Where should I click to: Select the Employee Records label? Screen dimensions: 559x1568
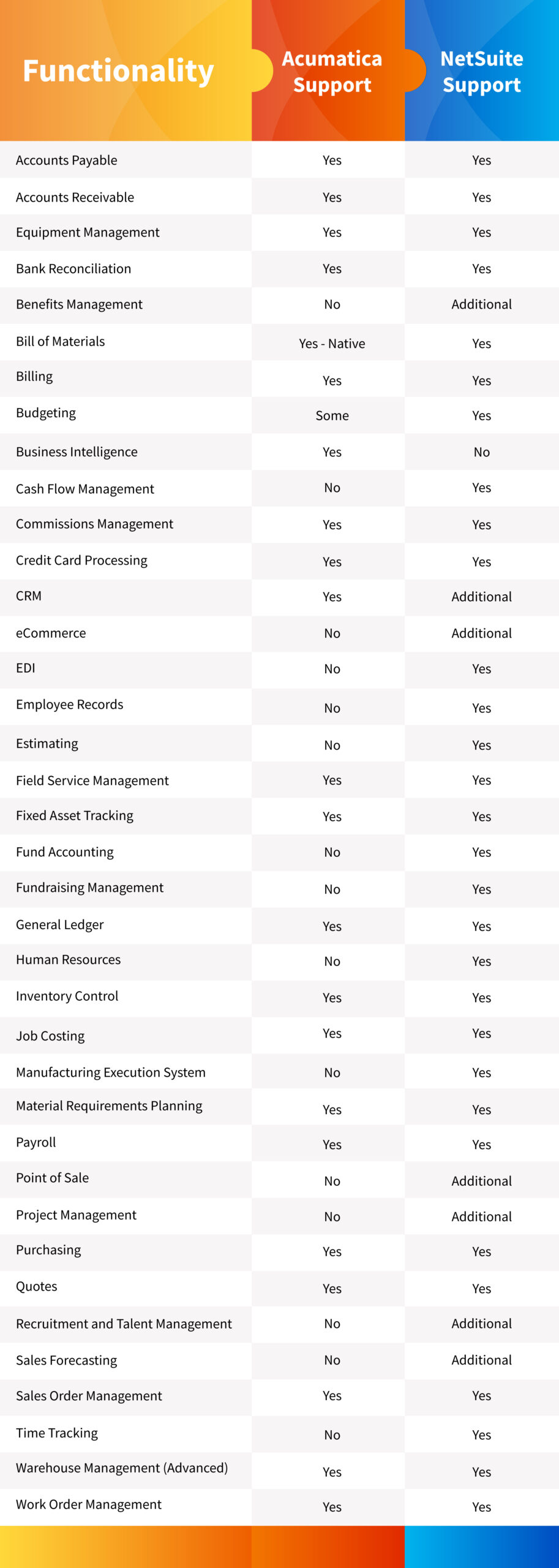click(x=70, y=704)
